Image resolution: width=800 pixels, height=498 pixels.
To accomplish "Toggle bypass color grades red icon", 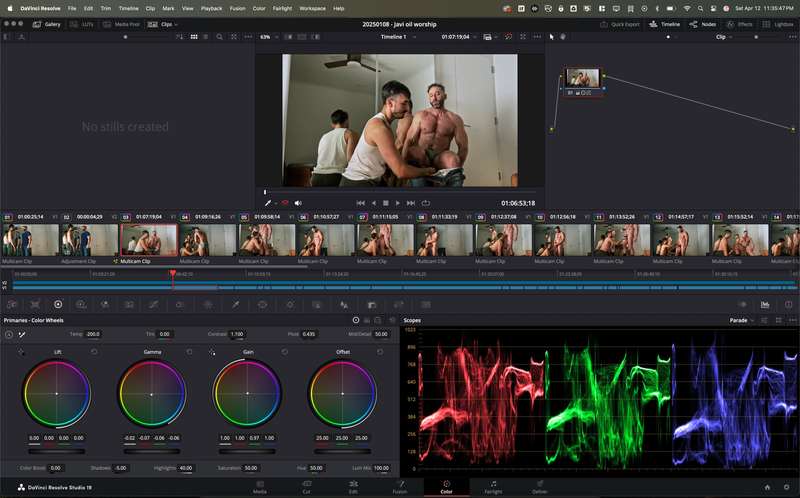I will (508, 37).
